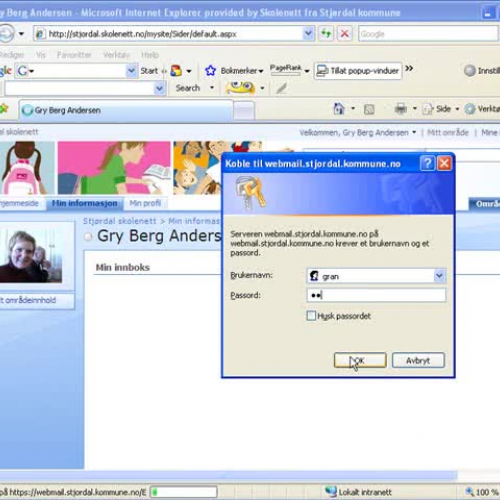This screenshot has width=500, height=500.
Task: Click the page loading progress bar
Action: pyautogui.click(x=183, y=492)
